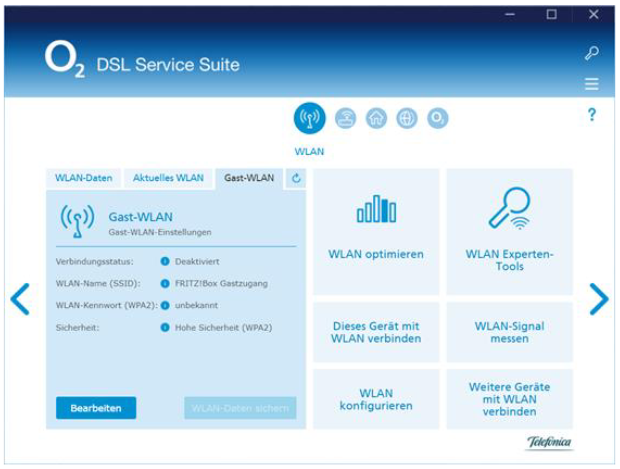Click the key icon in header
620x469 pixels.
point(592,53)
